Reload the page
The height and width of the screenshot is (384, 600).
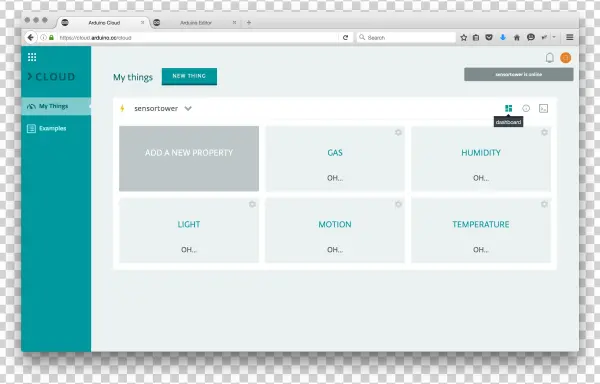(346, 37)
